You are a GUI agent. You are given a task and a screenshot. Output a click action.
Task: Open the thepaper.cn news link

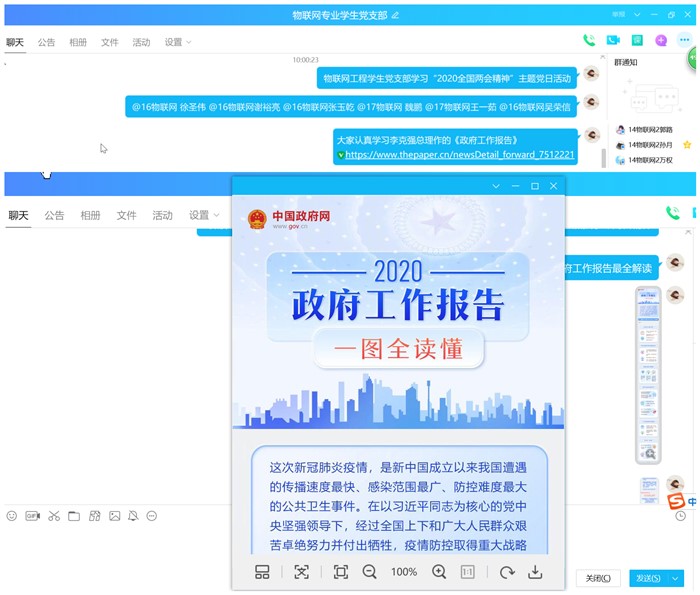[x=460, y=156]
